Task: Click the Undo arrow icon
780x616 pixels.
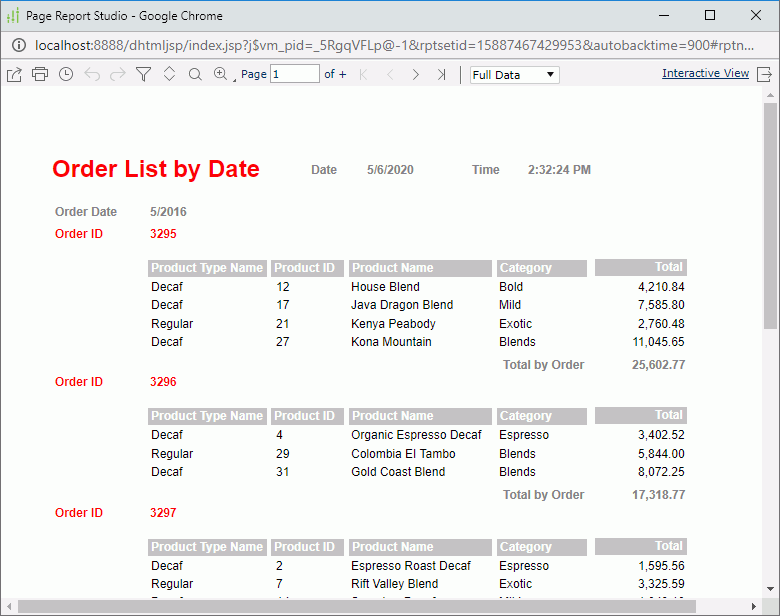Action: (x=92, y=75)
